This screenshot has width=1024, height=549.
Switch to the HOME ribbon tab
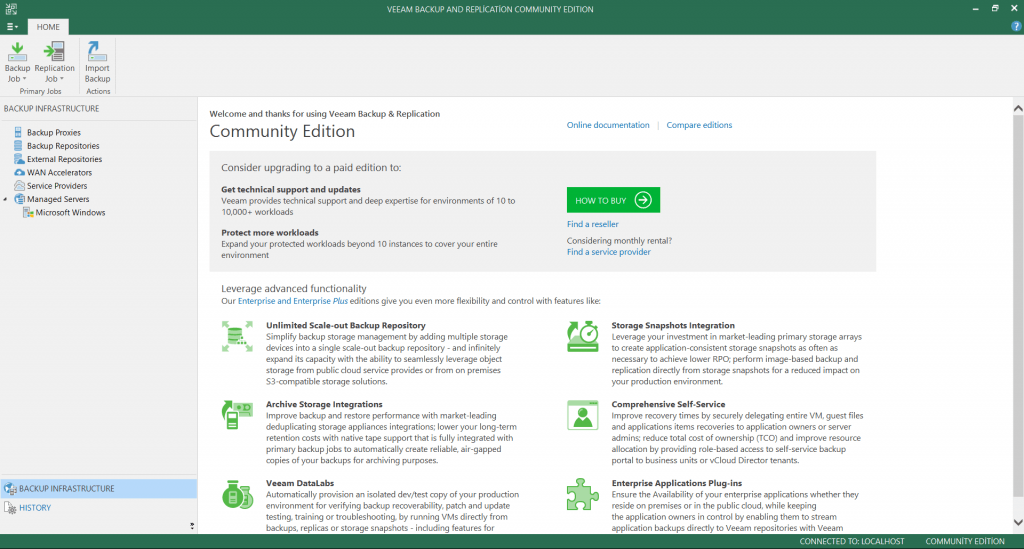[x=48, y=27]
